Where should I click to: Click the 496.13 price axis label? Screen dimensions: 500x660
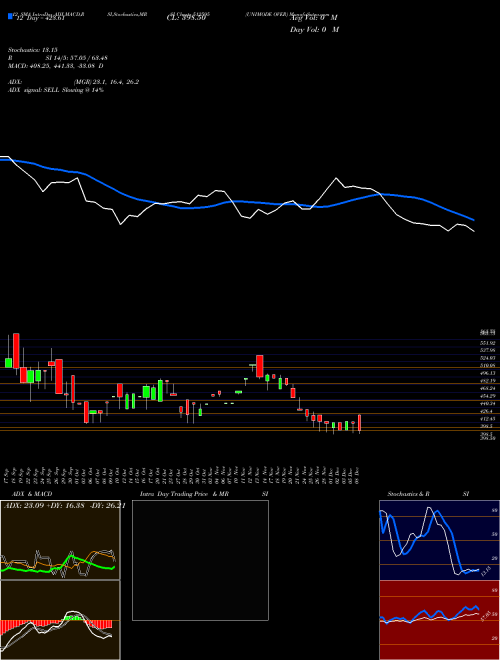pos(489,373)
